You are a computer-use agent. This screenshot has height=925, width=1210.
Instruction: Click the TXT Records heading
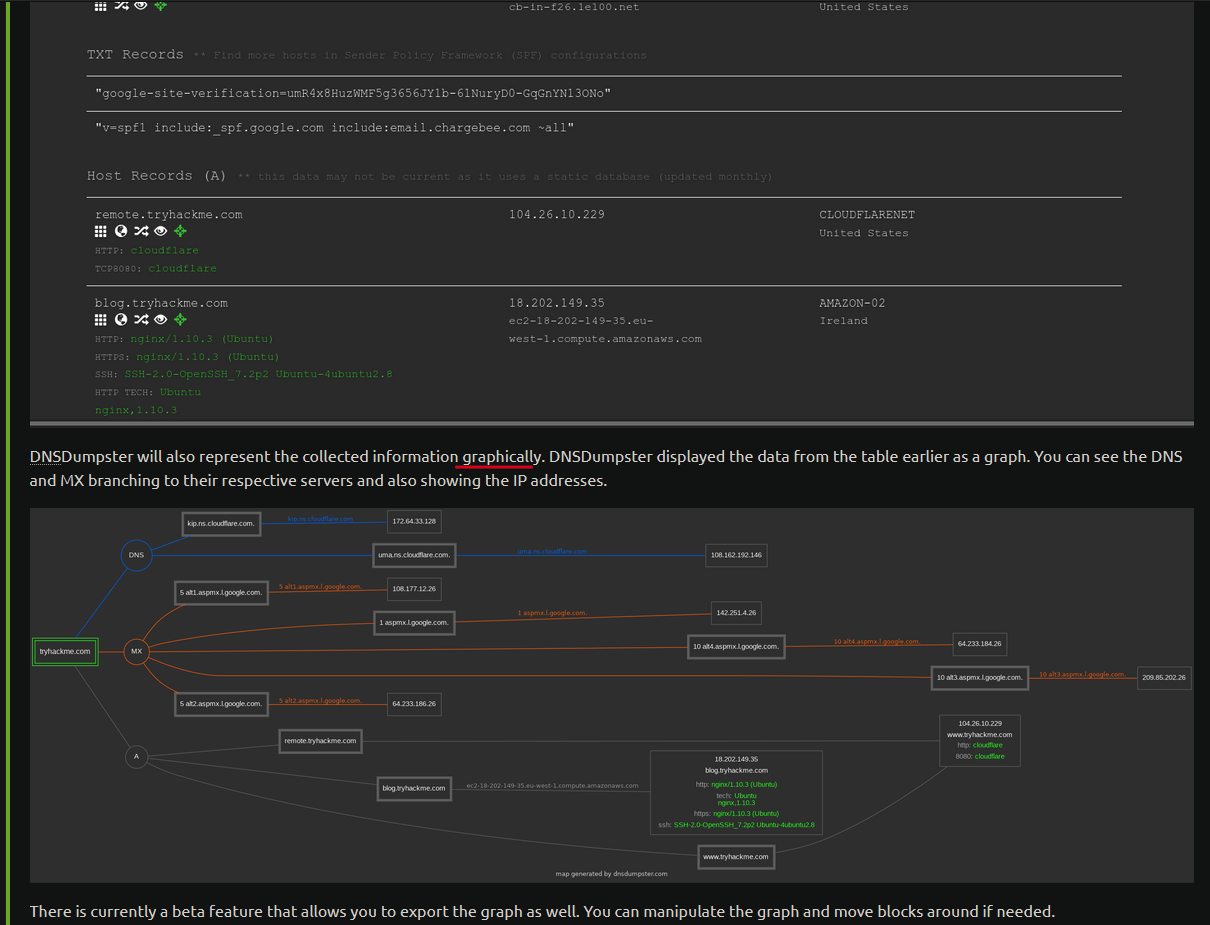coord(135,54)
